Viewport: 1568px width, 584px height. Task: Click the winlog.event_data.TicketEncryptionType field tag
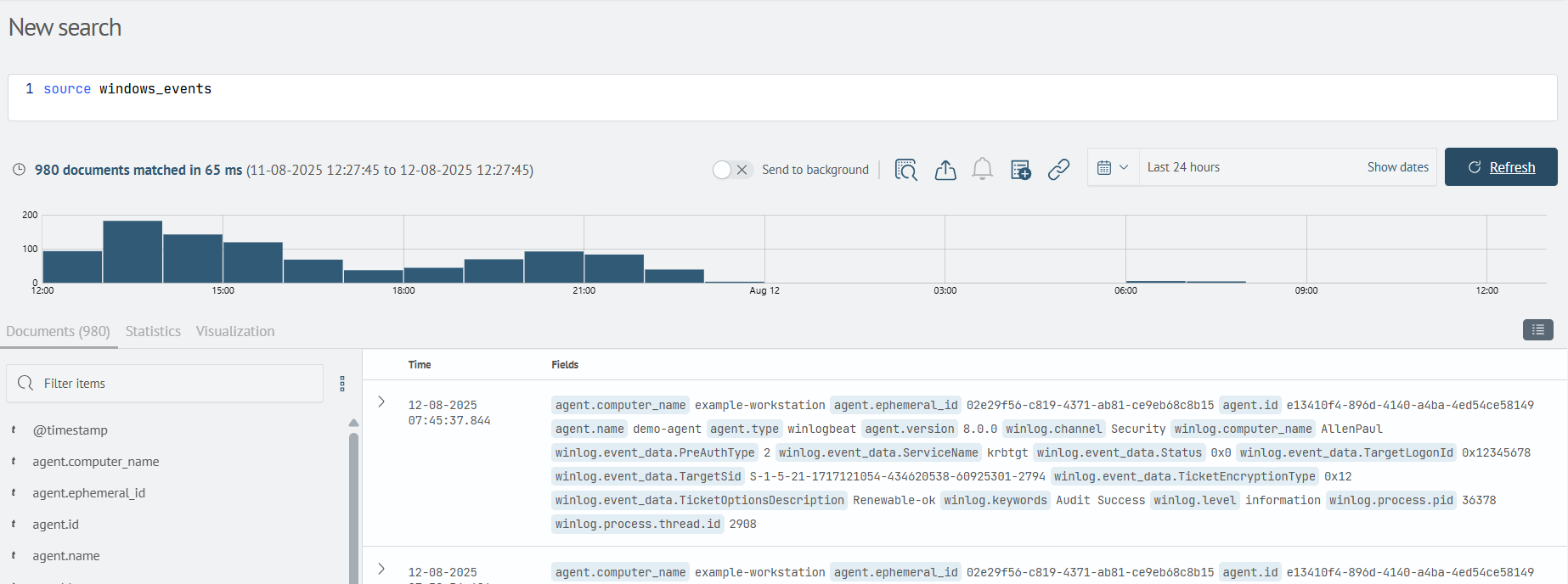tap(1185, 476)
